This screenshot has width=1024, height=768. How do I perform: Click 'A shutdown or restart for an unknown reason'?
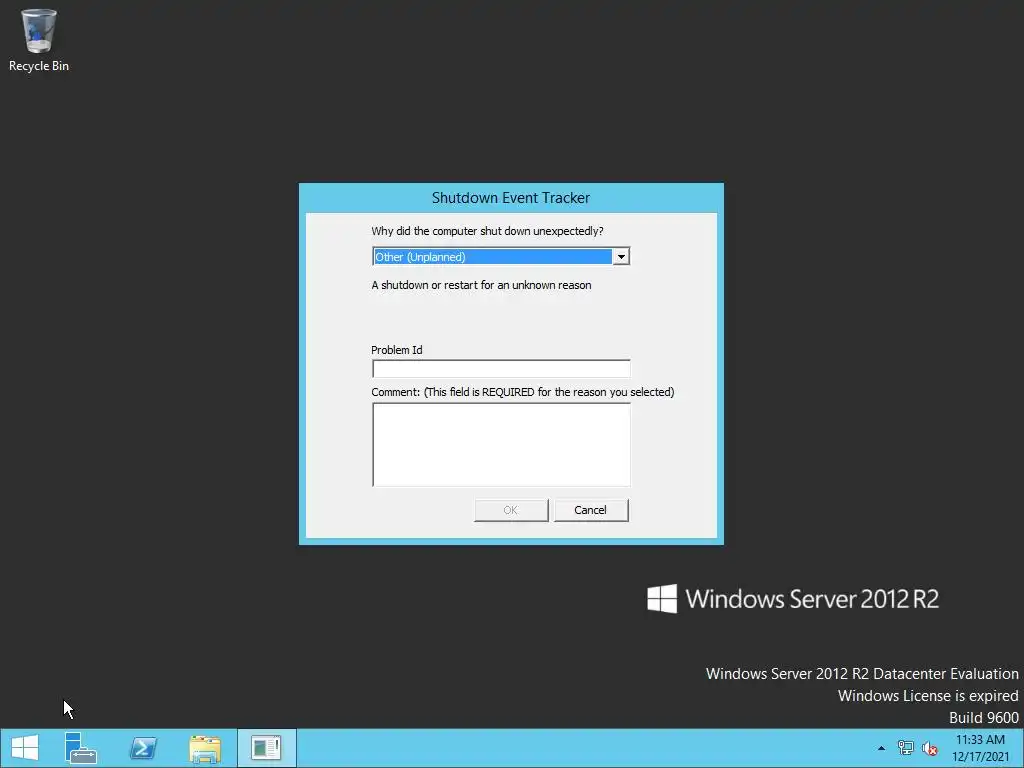coord(481,285)
